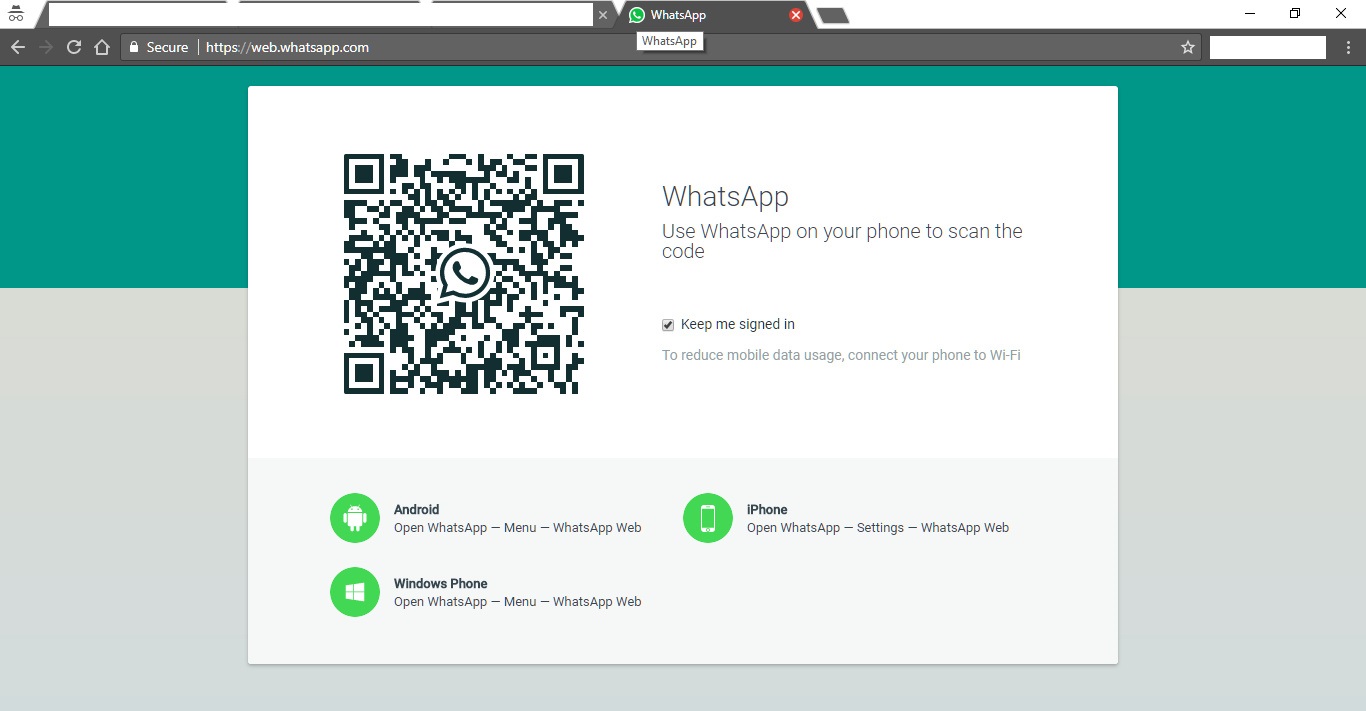This screenshot has height=711, width=1366.
Task: Click Use WhatsApp on your phone instruction
Action: [842, 241]
